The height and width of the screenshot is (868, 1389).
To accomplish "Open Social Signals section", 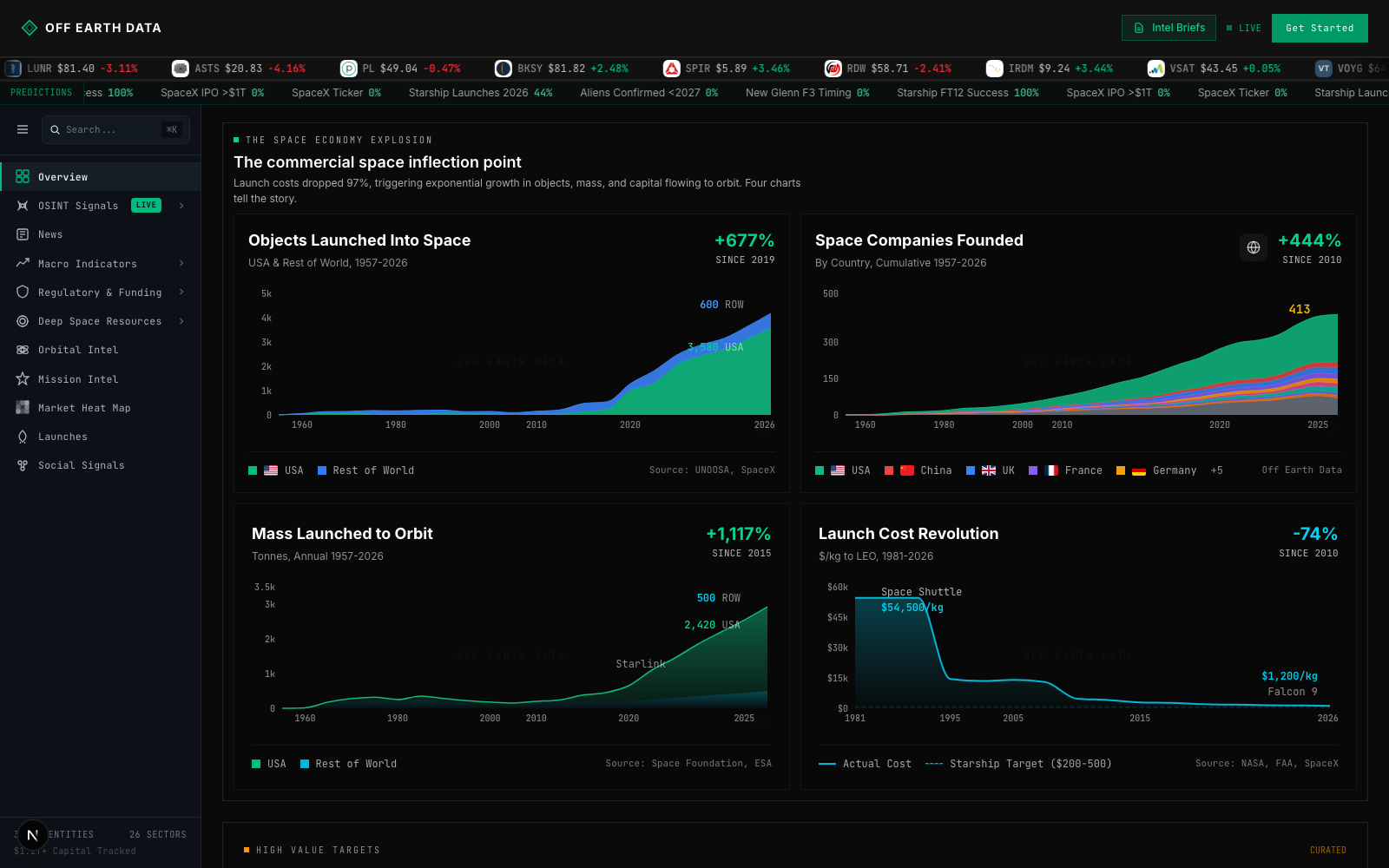I will (x=101, y=465).
